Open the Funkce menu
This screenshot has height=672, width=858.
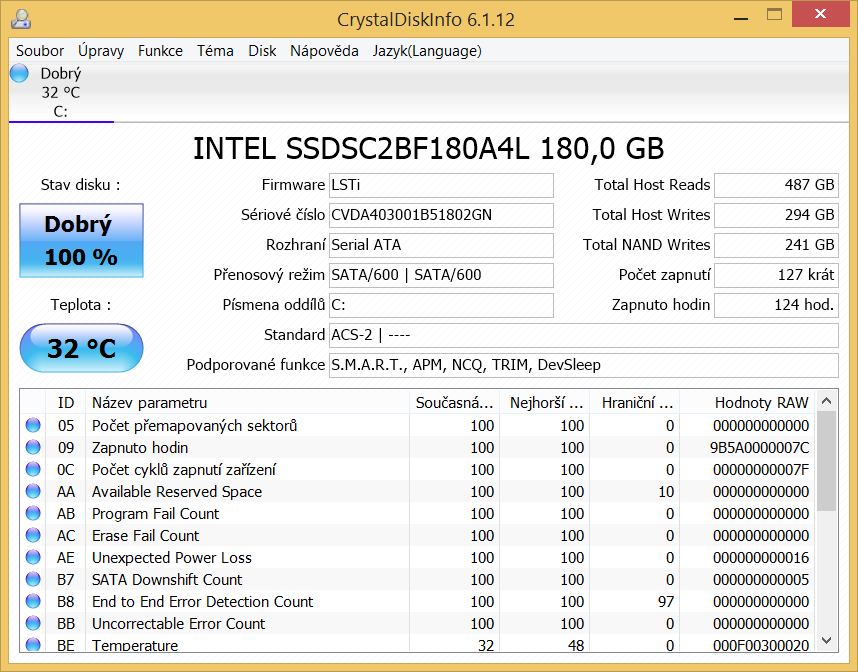tap(160, 51)
